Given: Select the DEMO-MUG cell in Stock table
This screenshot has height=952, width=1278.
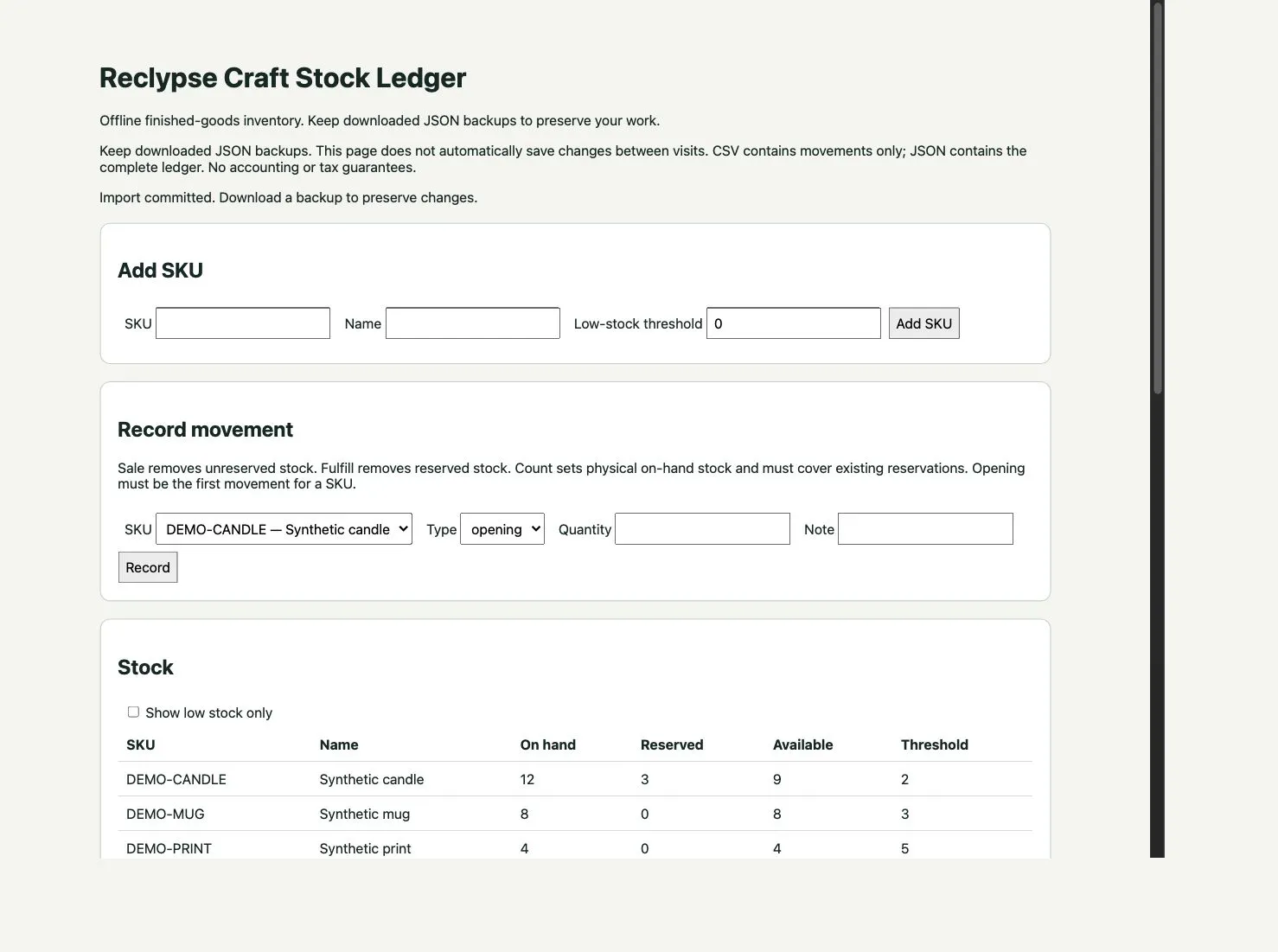Looking at the screenshot, I should (x=165, y=814).
